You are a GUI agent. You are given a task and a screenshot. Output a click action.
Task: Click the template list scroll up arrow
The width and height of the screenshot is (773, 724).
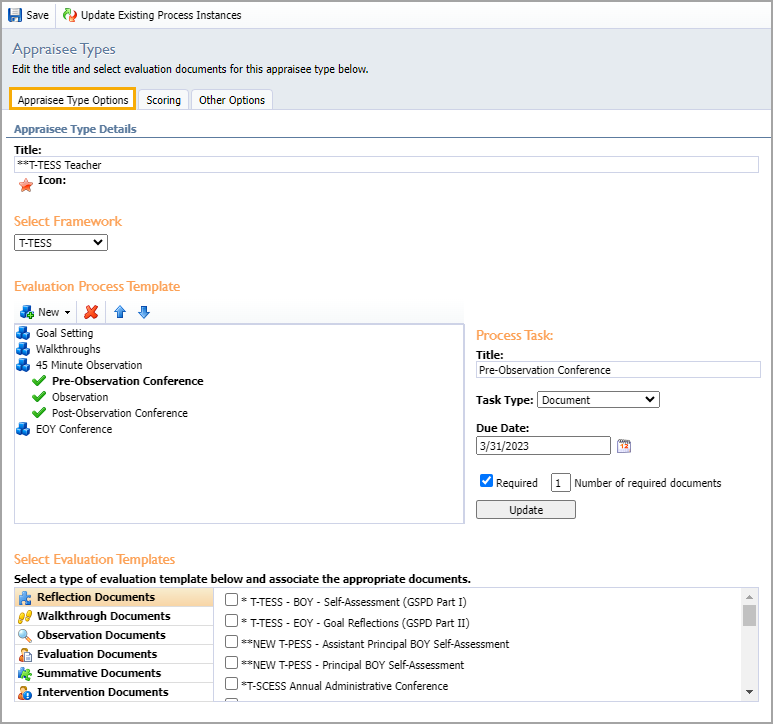(749, 597)
